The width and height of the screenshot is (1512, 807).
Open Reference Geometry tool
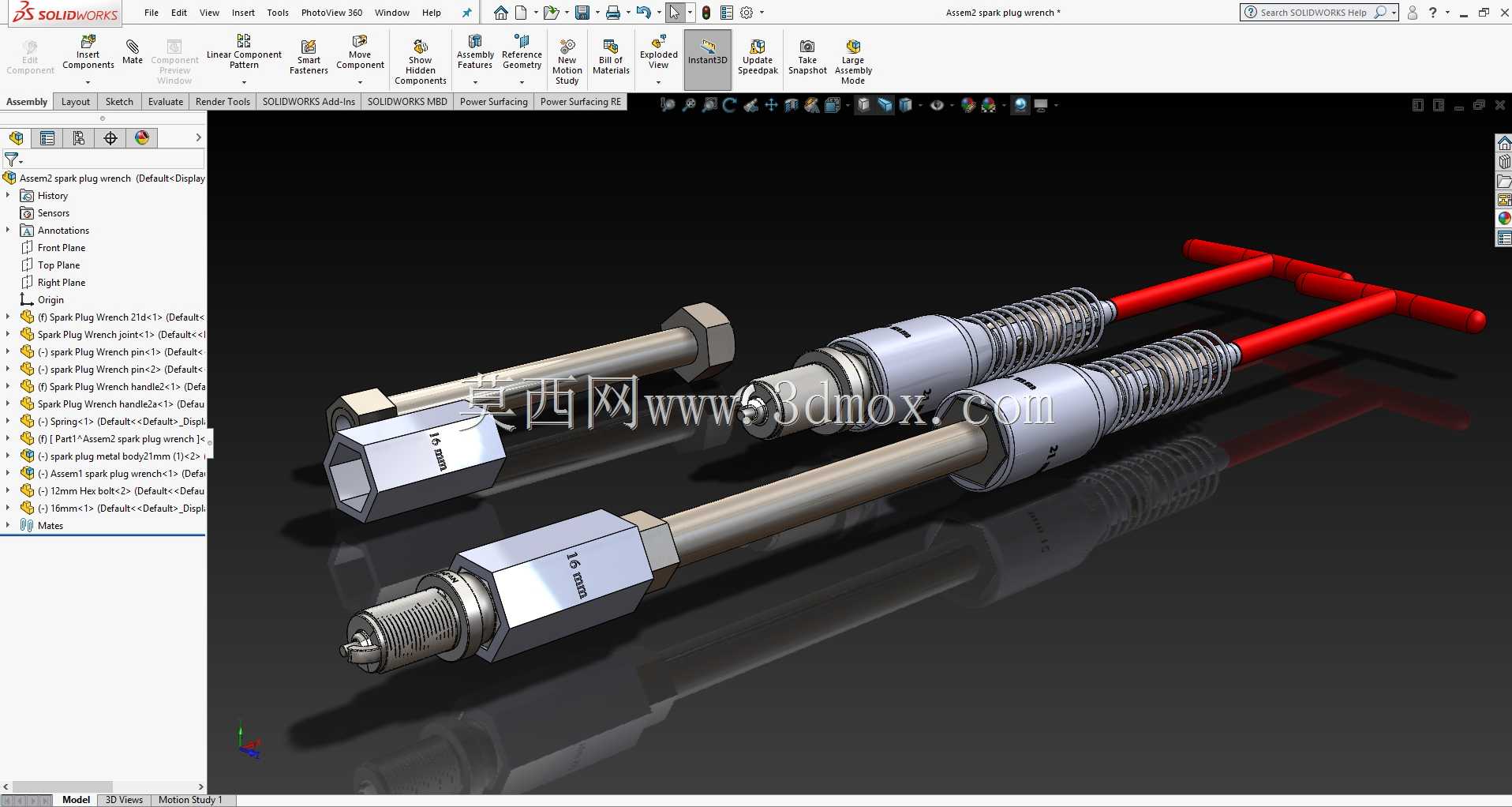tap(522, 52)
